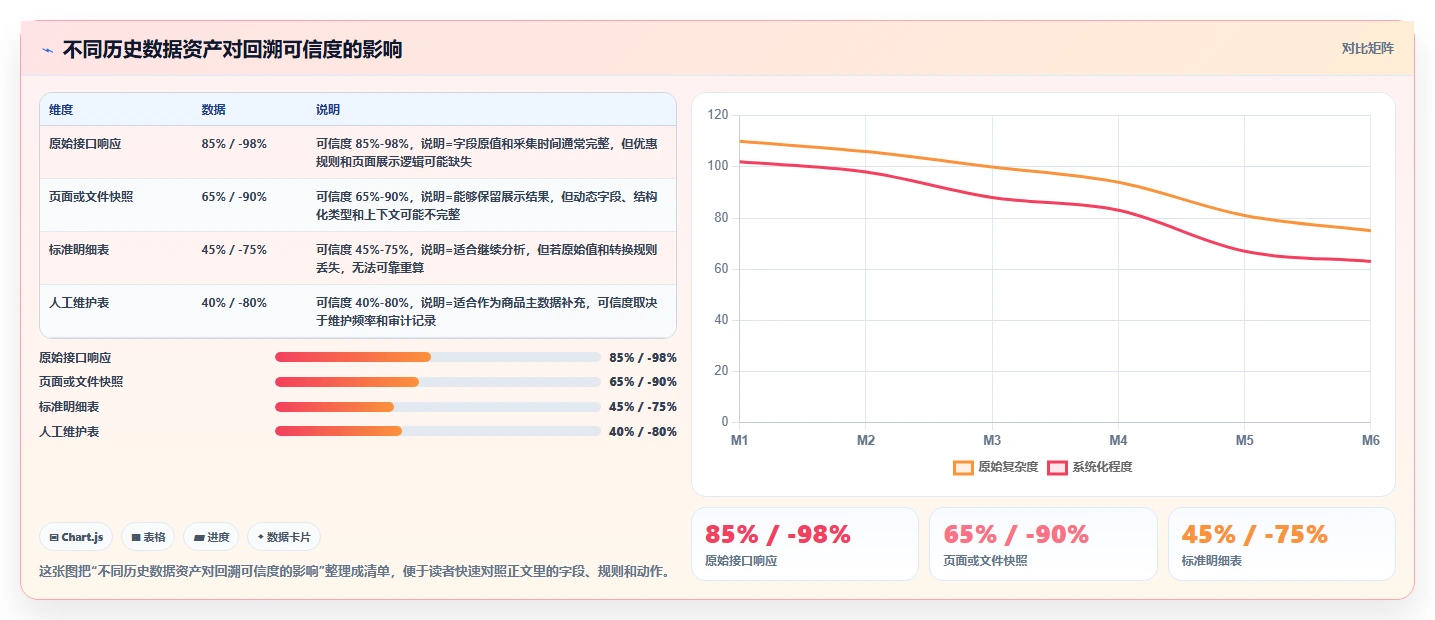Click description starting 可信度 65%-90%
The width and height of the screenshot is (1435, 620).
tap(487, 205)
